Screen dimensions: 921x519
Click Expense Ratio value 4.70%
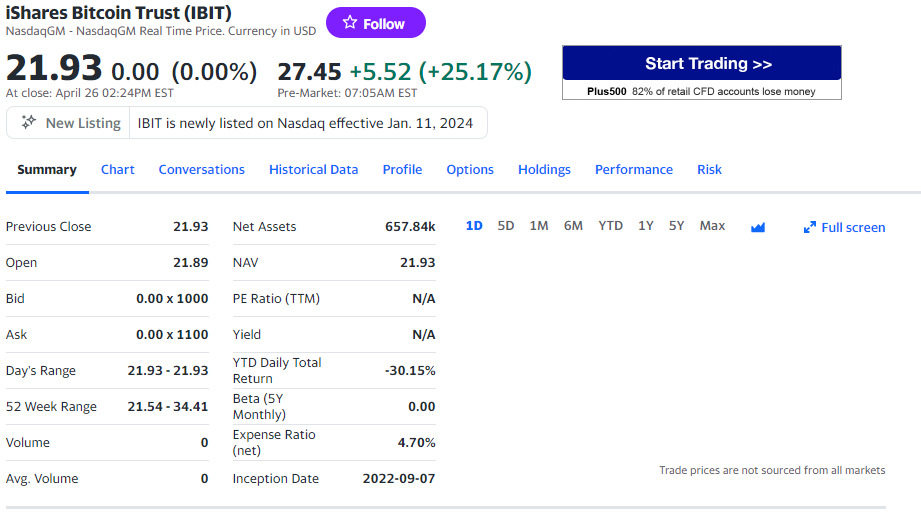(x=416, y=443)
